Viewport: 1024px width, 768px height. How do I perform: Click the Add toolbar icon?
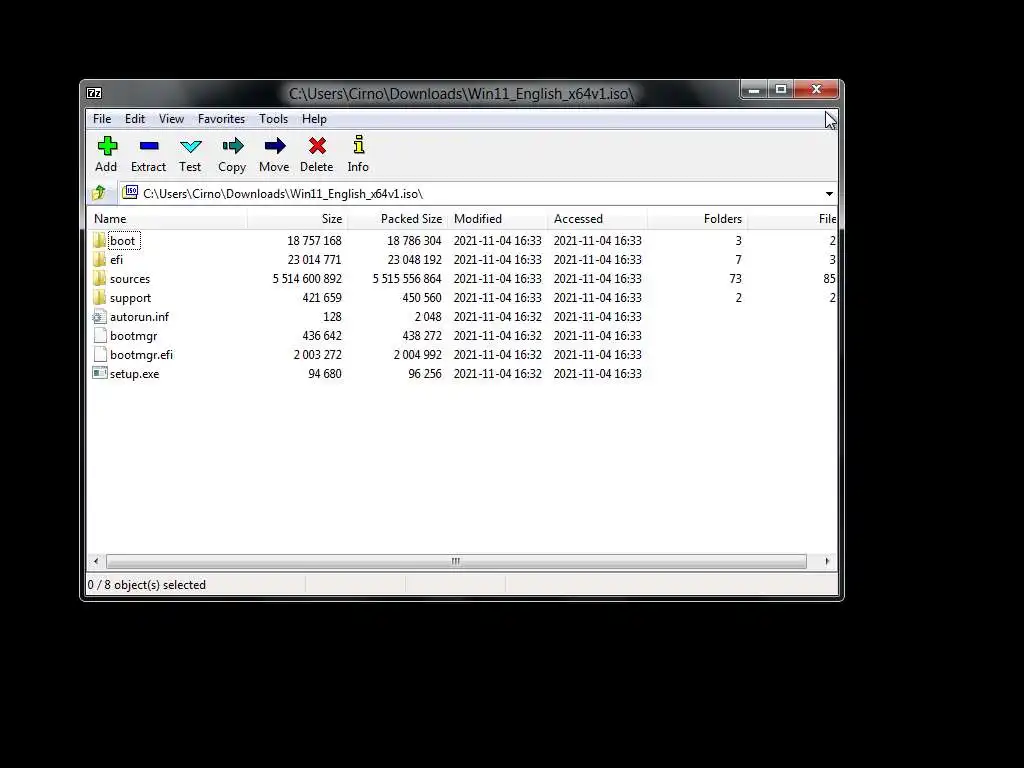click(107, 146)
